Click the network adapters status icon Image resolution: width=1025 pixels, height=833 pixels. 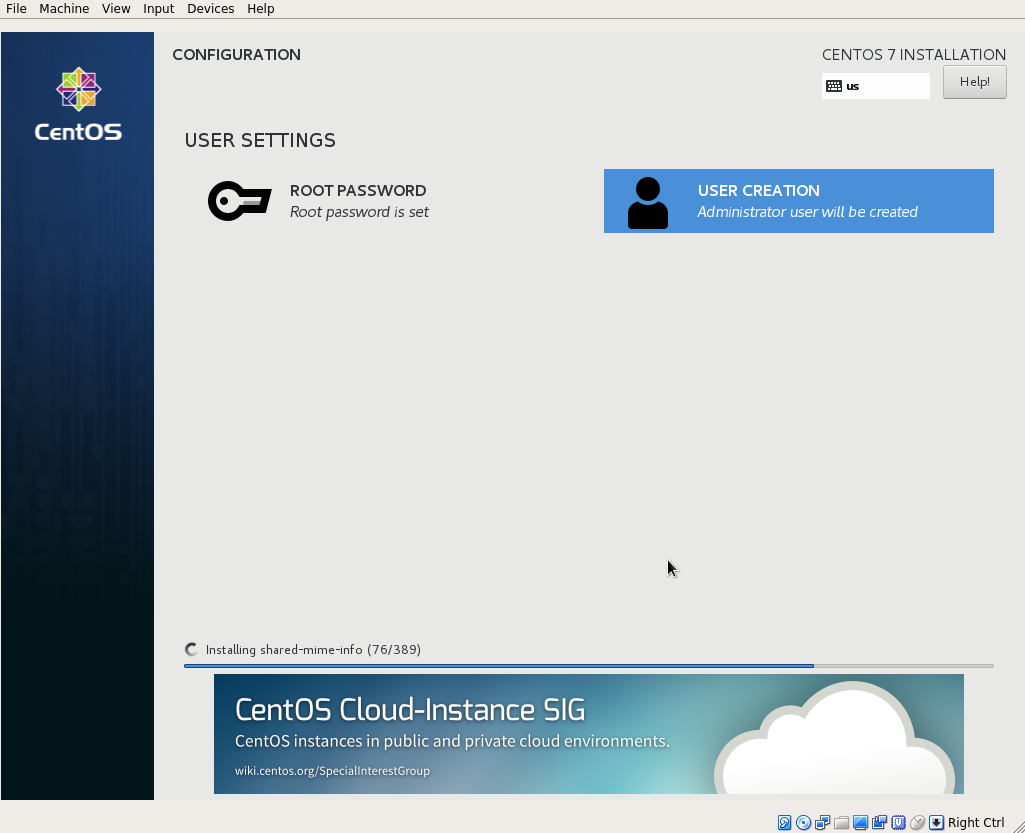[x=822, y=821]
